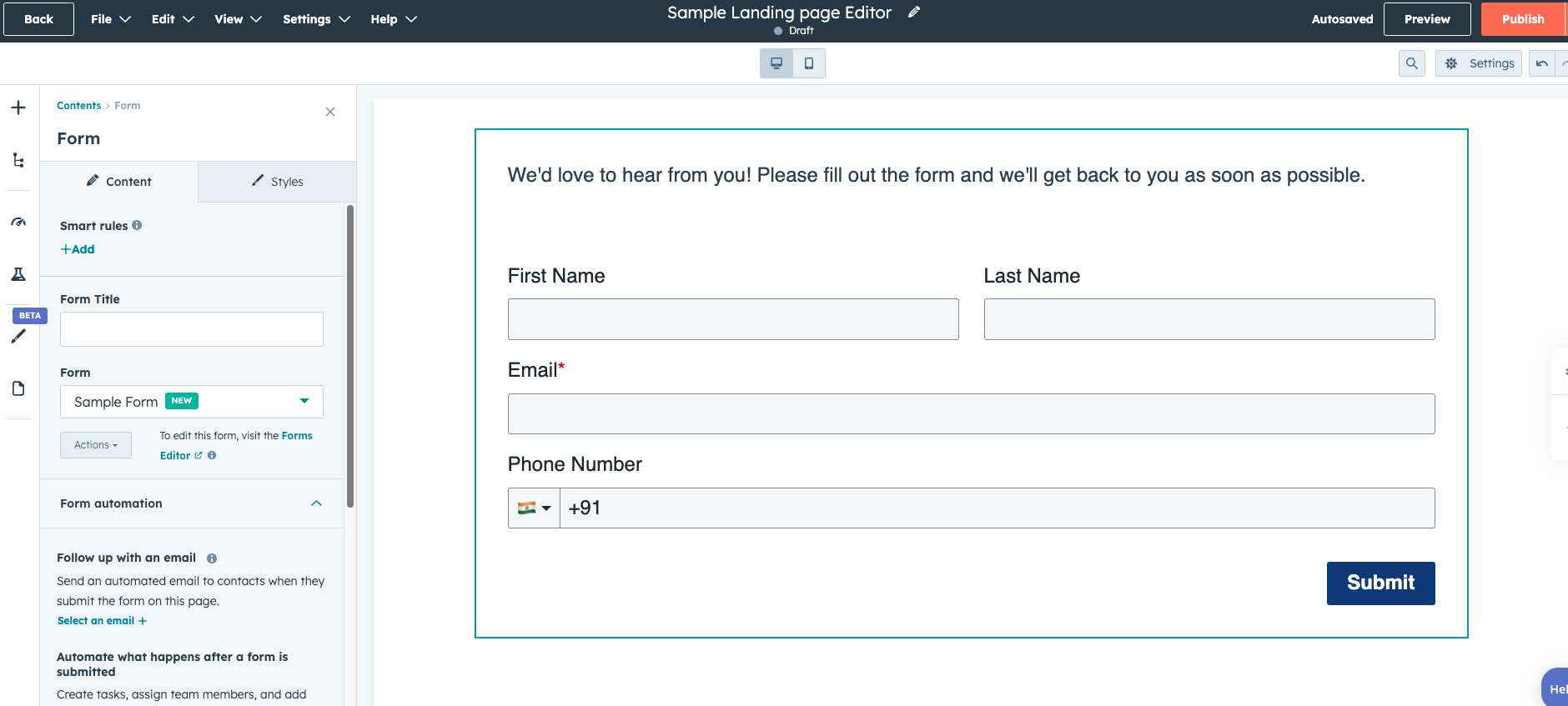Open the Settings gear button in toolbar
This screenshot has width=1568, height=706.
tap(1479, 63)
